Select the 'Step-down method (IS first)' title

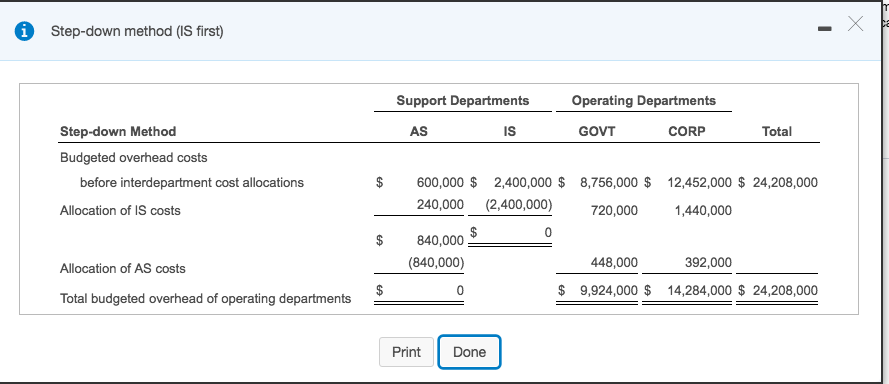[x=137, y=31]
